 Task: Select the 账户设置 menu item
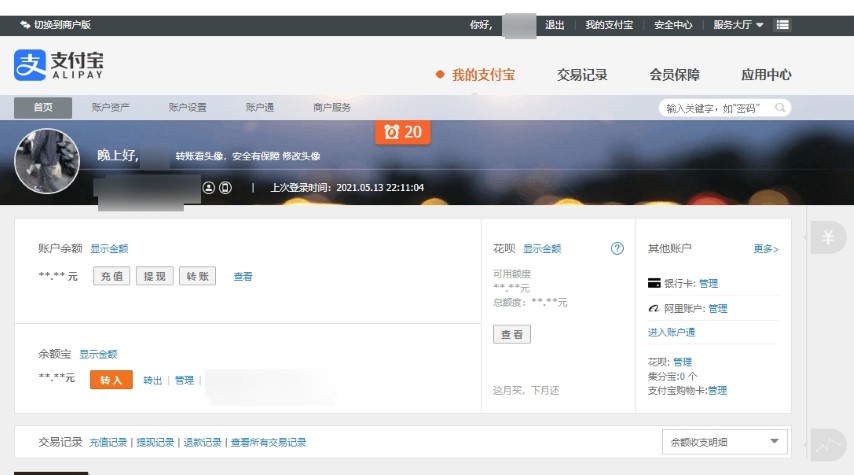coord(187,108)
